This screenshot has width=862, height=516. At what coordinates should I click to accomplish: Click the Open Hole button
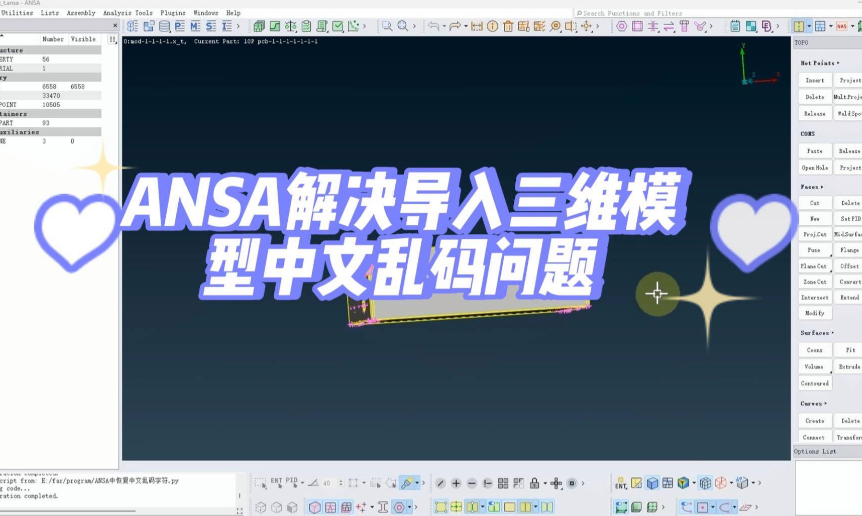(815, 167)
